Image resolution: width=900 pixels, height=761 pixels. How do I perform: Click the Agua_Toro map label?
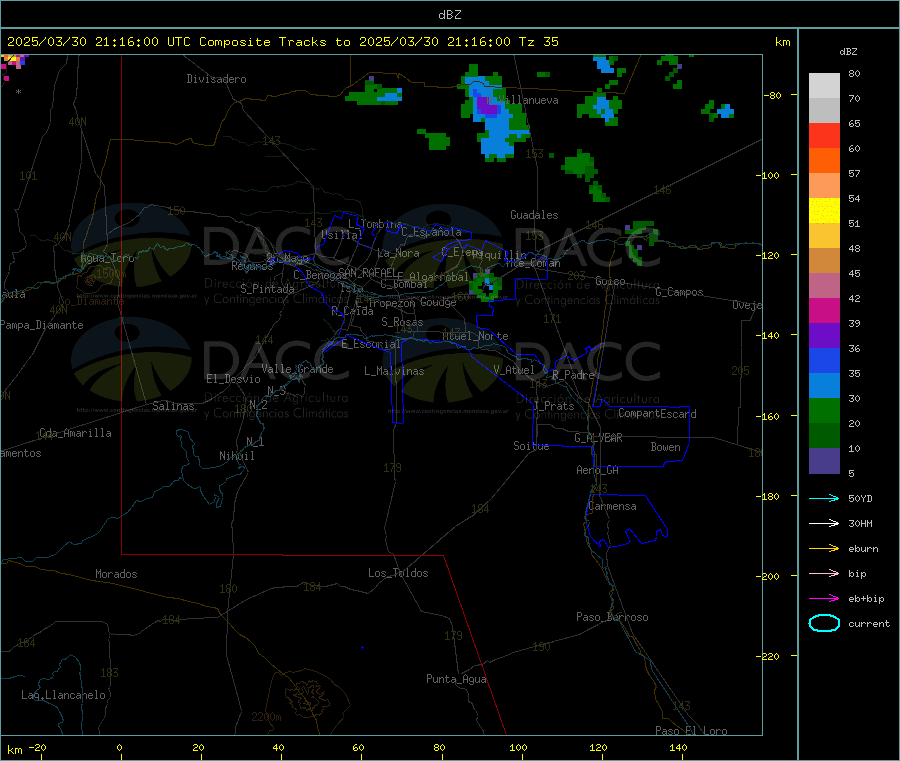tap(107, 258)
